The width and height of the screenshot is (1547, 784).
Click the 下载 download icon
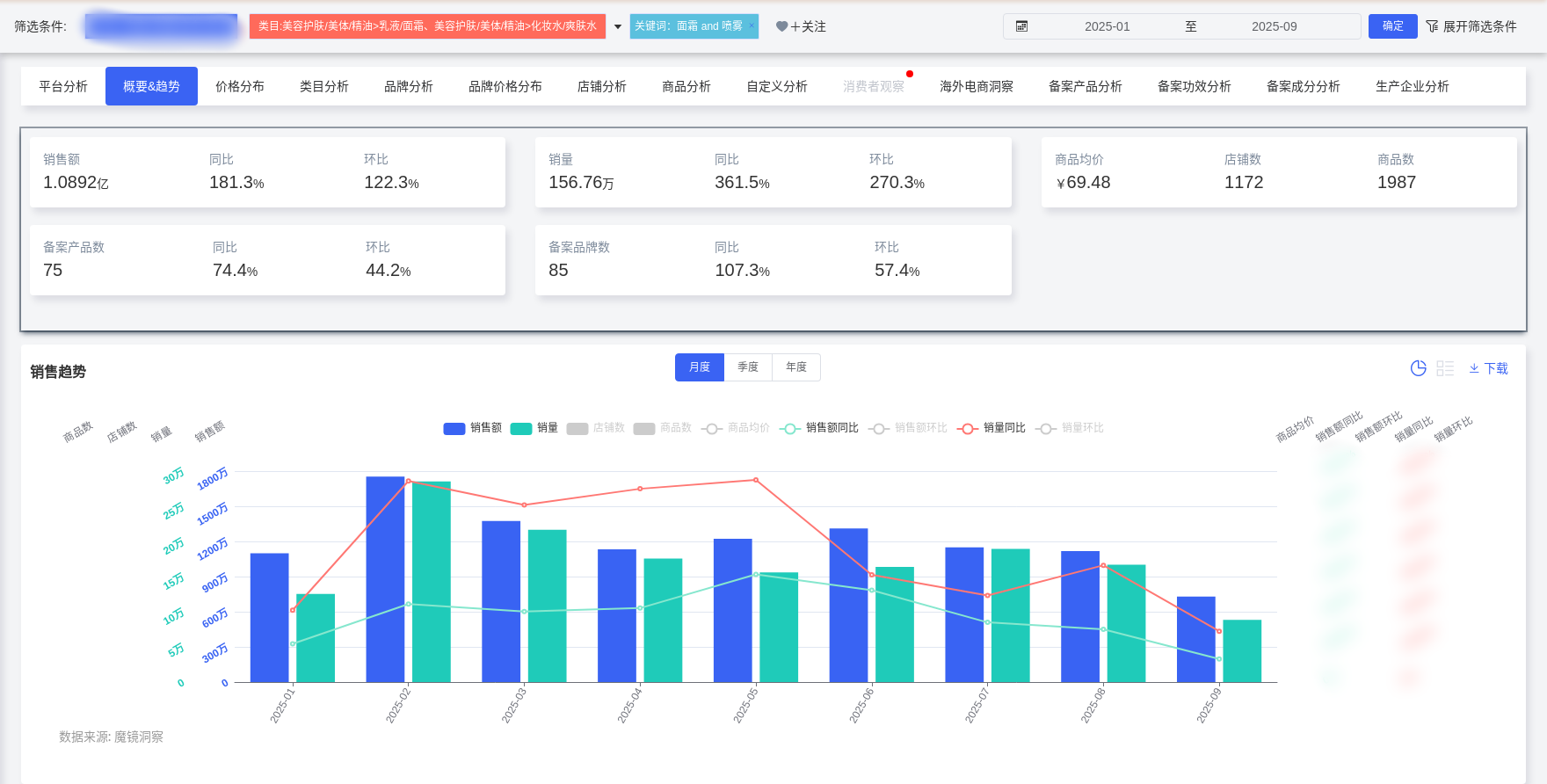[x=1474, y=368]
